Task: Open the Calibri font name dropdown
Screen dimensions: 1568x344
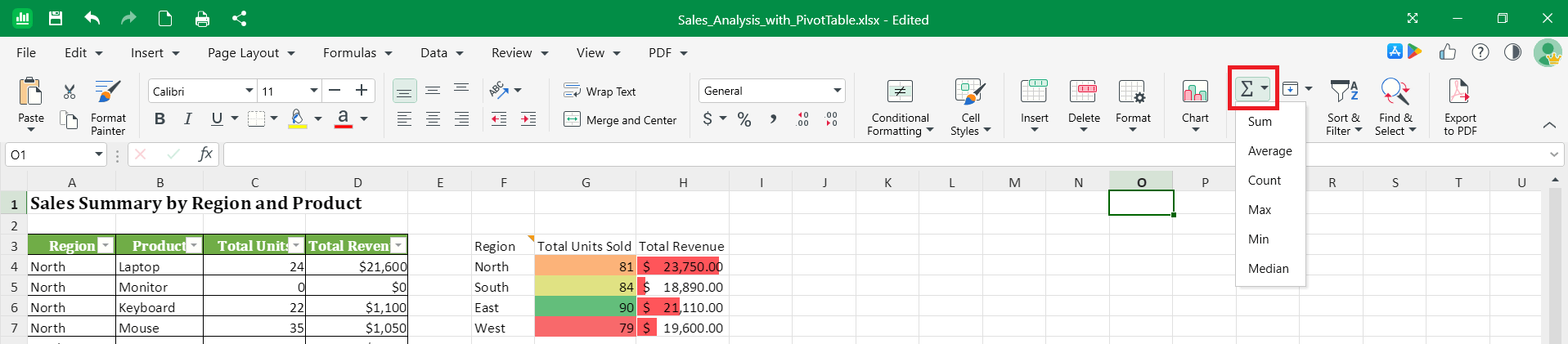Action: [x=249, y=91]
